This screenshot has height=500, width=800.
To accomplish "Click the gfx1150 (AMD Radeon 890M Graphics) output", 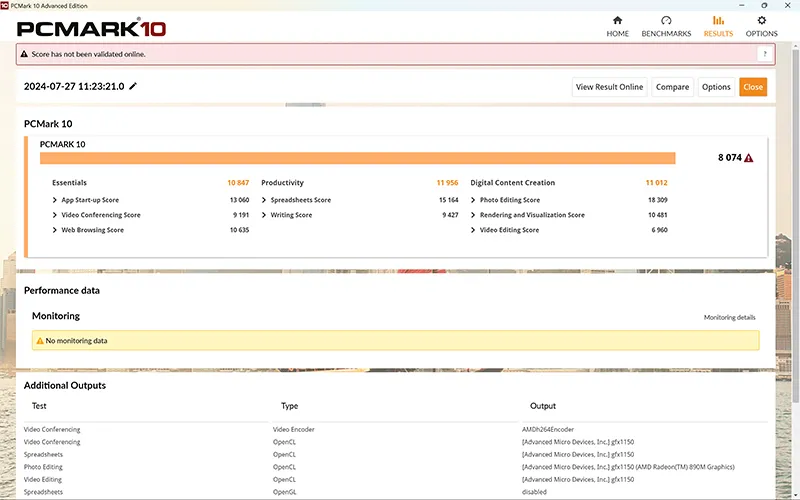I will point(628,467).
